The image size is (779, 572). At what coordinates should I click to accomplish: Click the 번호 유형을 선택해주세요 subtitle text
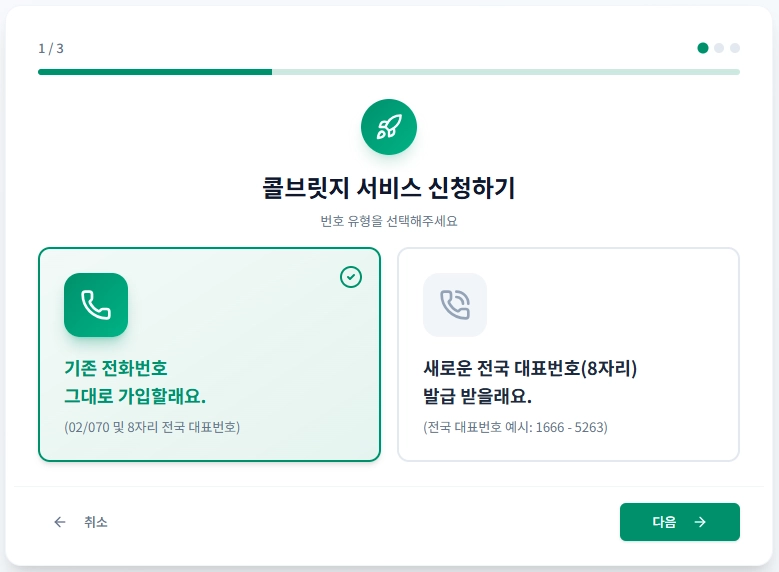coord(389,221)
